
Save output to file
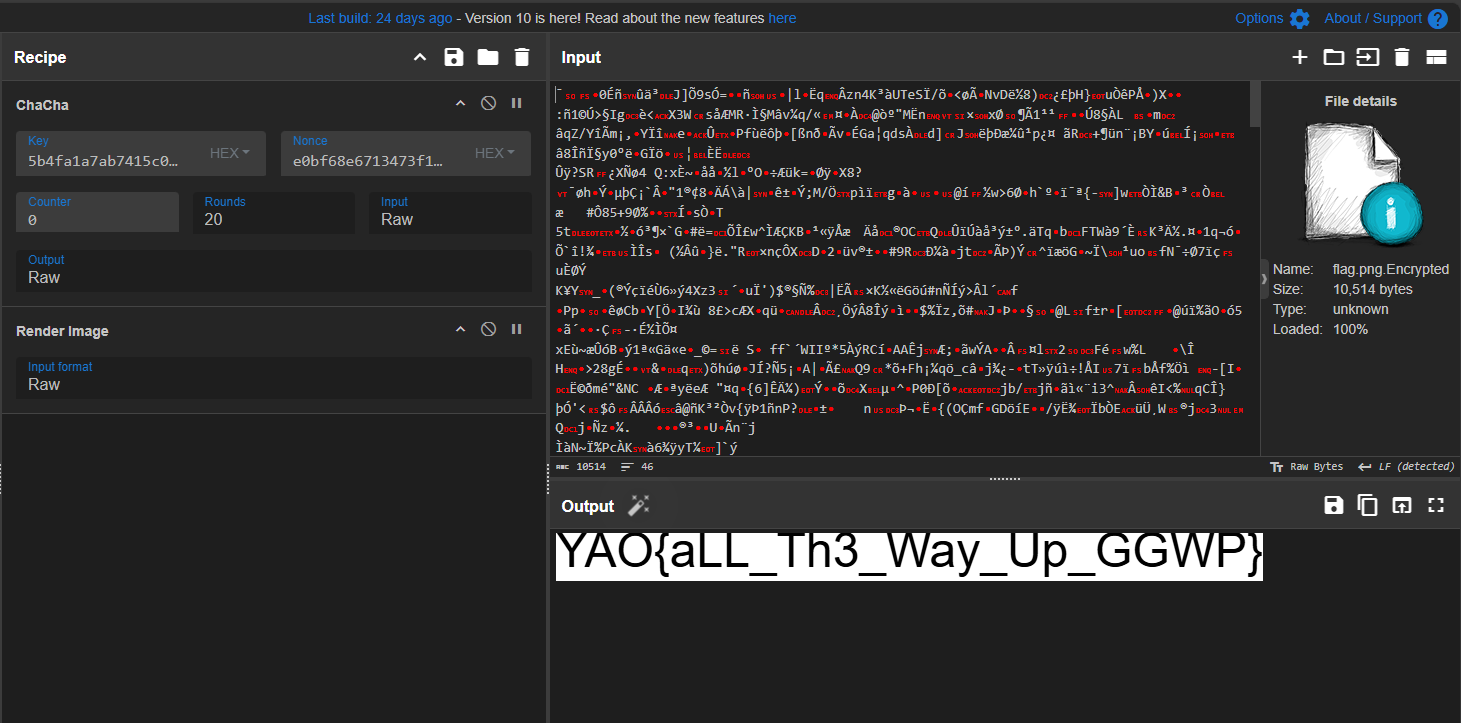[1333, 506]
